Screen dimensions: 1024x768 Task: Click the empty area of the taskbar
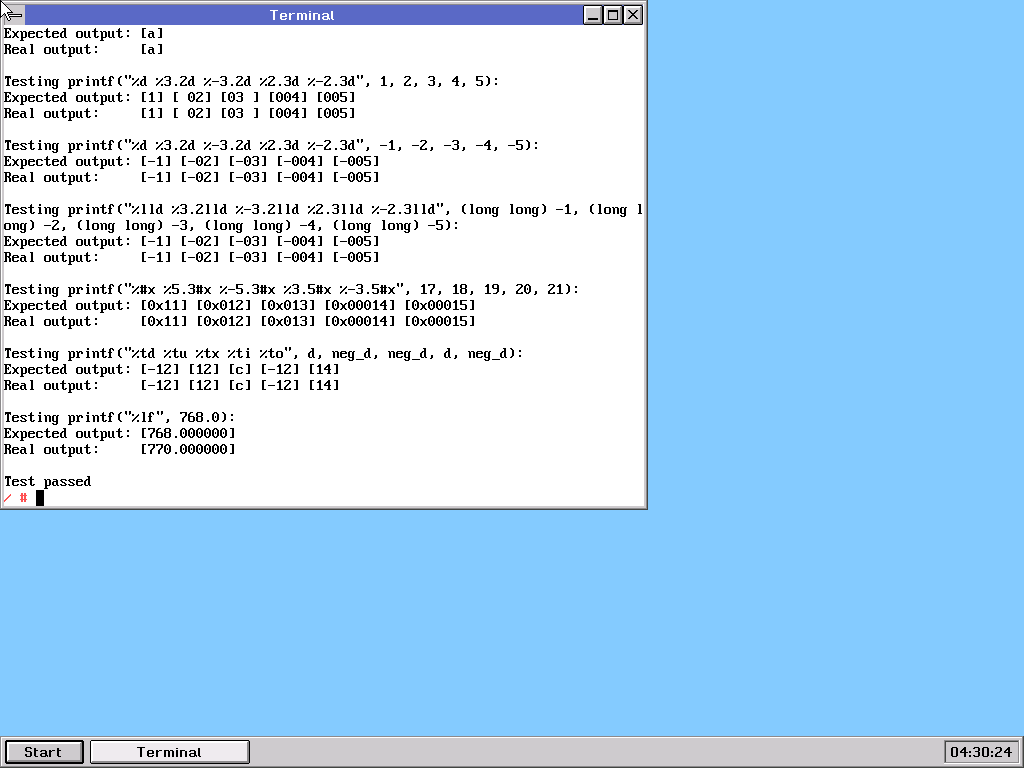pyautogui.click(x=600, y=752)
